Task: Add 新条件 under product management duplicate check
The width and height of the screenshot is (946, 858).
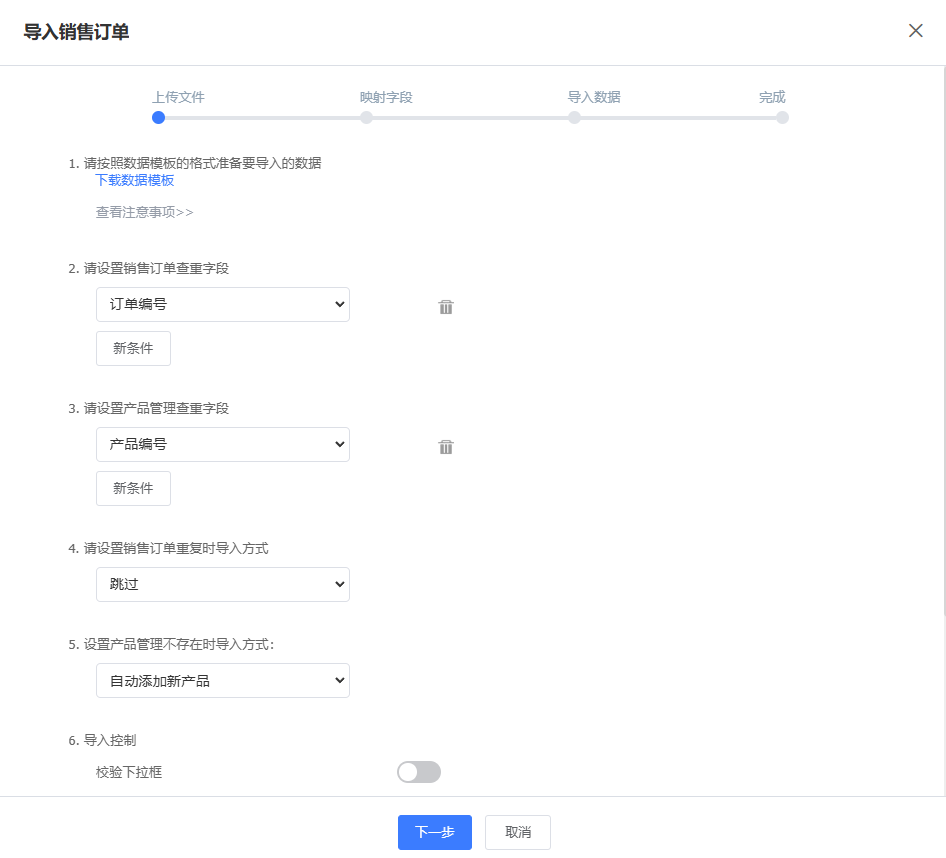Action: coord(133,489)
